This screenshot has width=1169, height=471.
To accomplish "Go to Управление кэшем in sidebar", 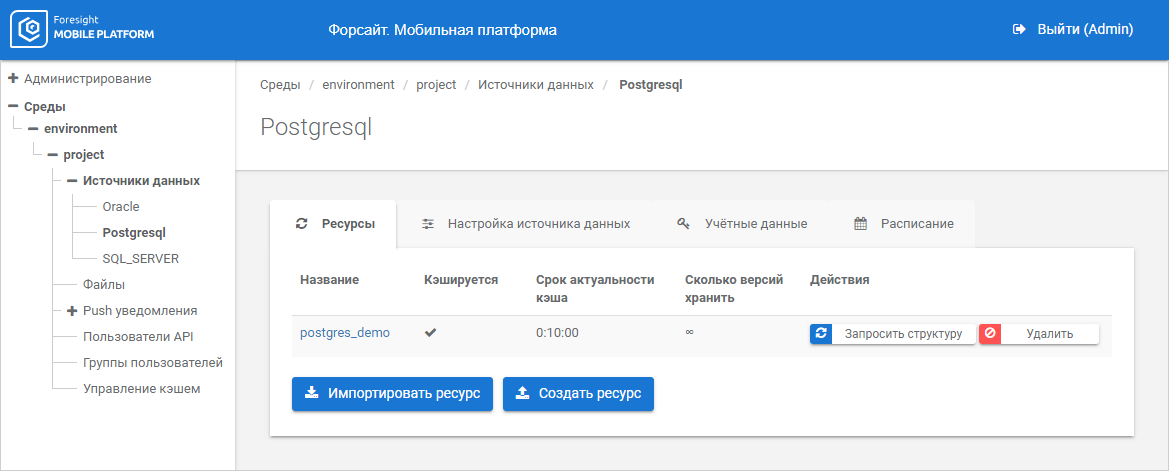I will (141, 389).
